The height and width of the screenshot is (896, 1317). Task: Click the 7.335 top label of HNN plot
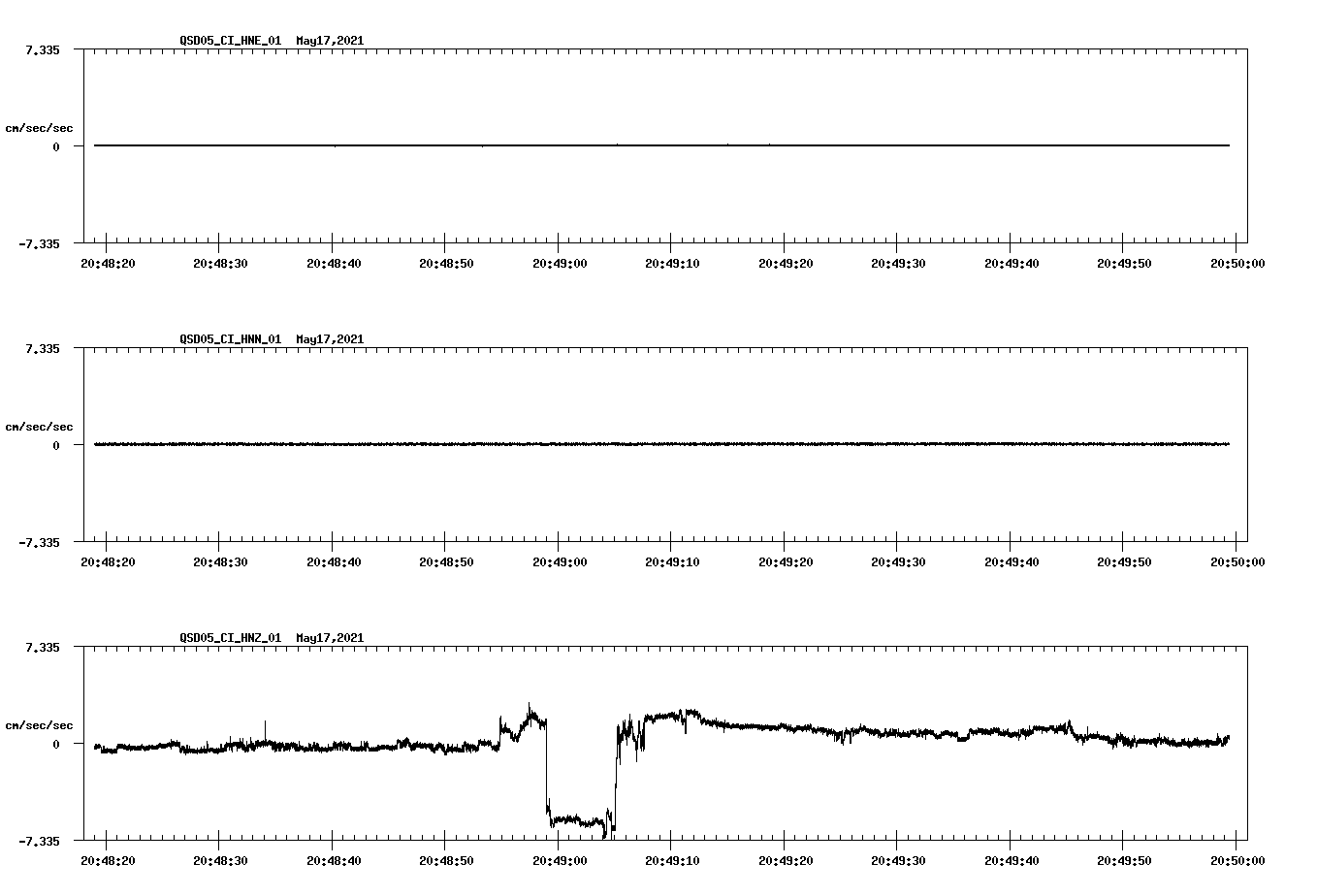pyautogui.click(x=44, y=349)
